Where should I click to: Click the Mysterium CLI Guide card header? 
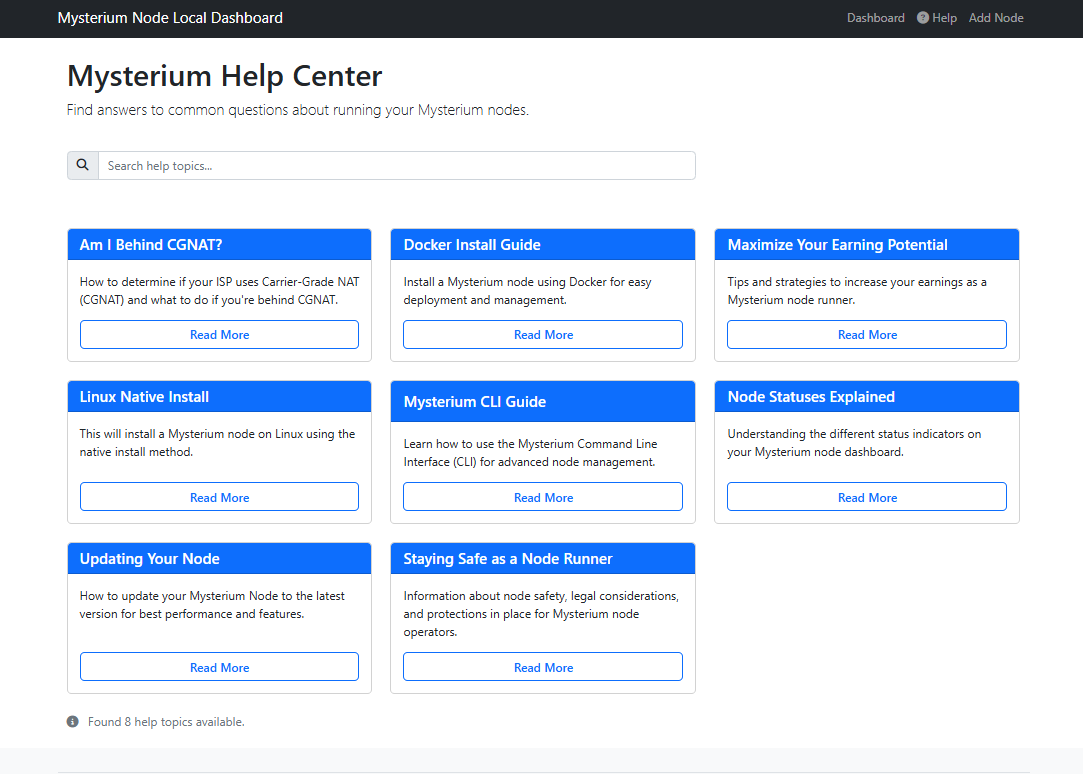pyautogui.click(x=543, y=401)
